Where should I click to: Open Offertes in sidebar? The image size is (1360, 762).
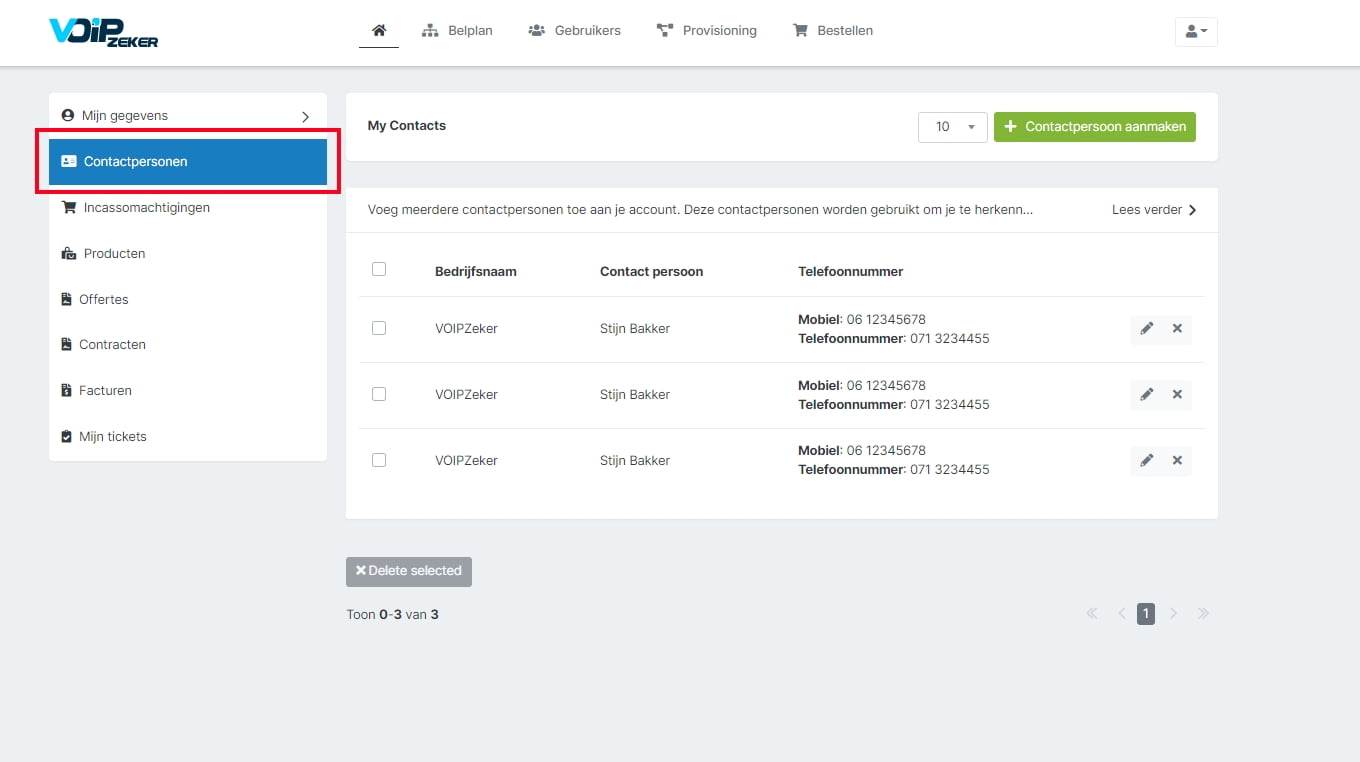click(188, 299)
